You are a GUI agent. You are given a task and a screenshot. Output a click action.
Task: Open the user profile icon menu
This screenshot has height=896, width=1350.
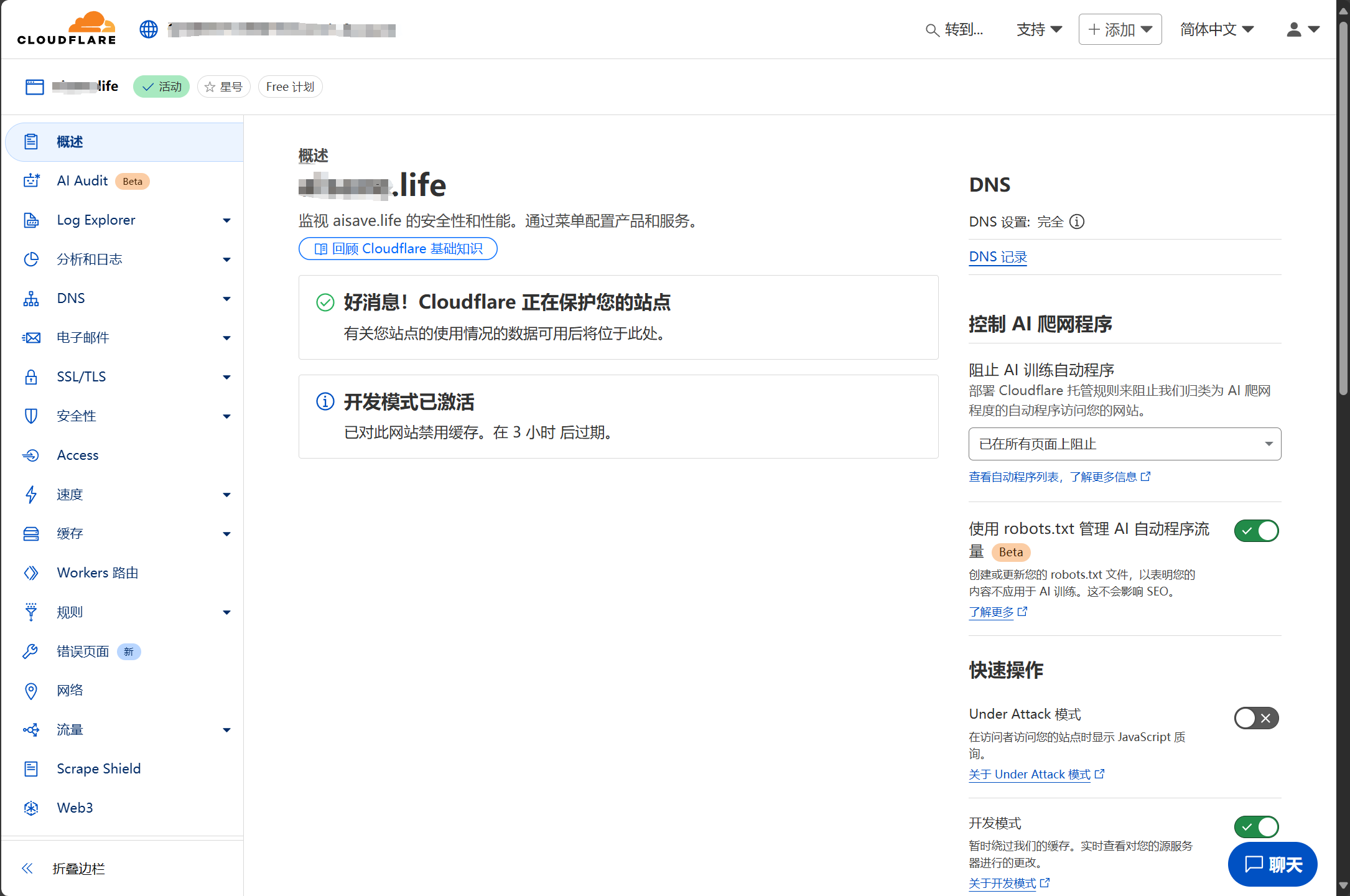pyautogui.click(x=1303, y=29)
